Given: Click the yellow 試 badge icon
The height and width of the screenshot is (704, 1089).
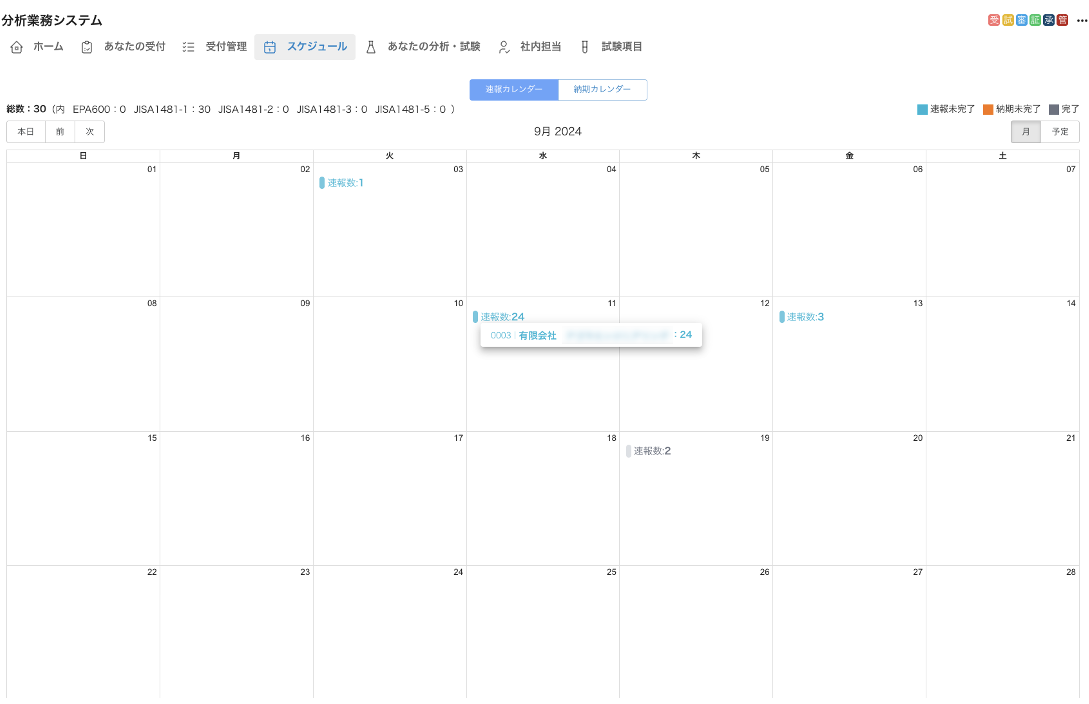Looking at the screenshot, I should click(x=1007, y=20).
